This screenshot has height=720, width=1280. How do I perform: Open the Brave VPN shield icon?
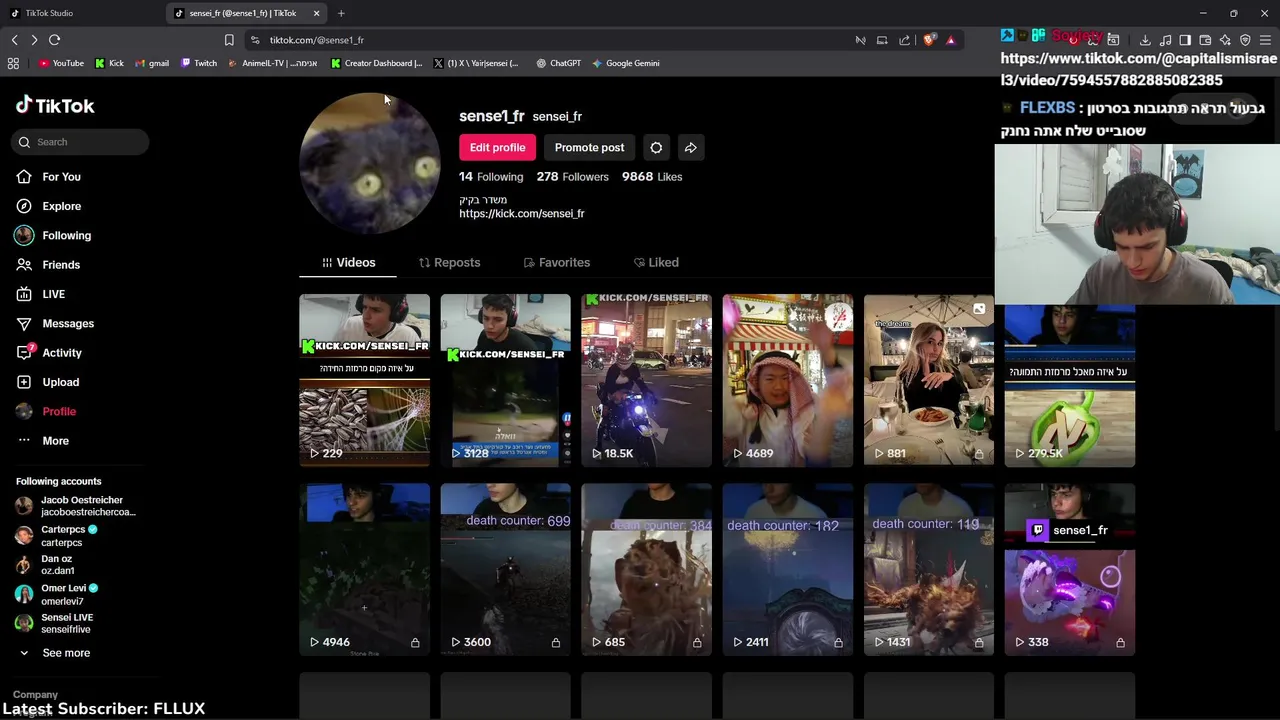[1245, 40]
